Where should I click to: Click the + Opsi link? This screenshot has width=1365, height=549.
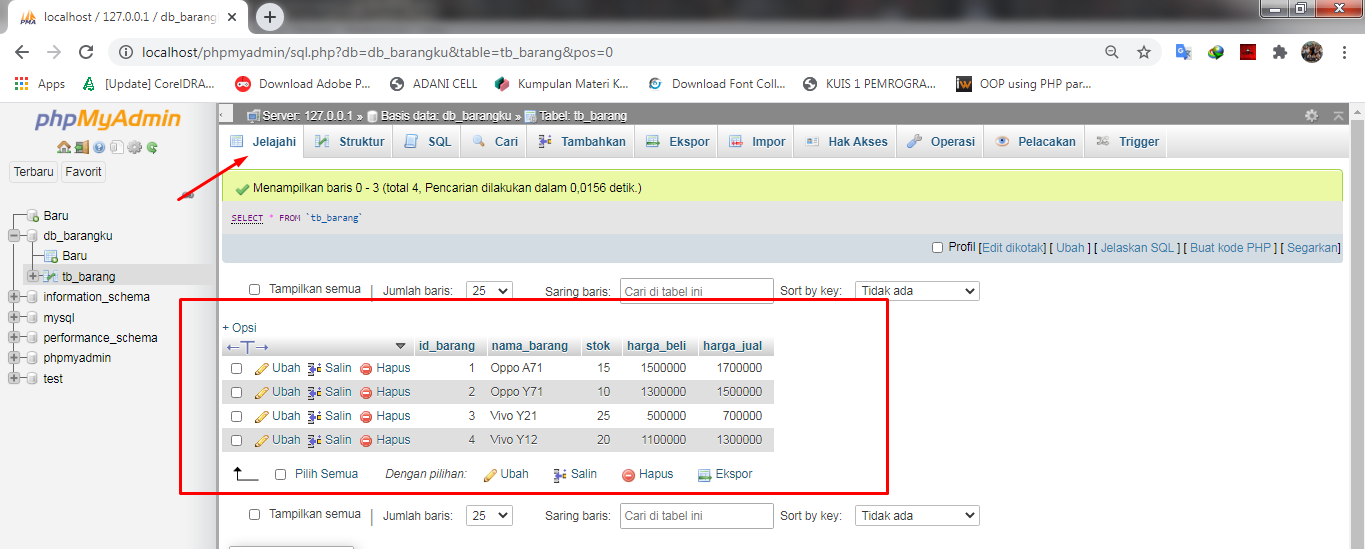coord(239,328)
